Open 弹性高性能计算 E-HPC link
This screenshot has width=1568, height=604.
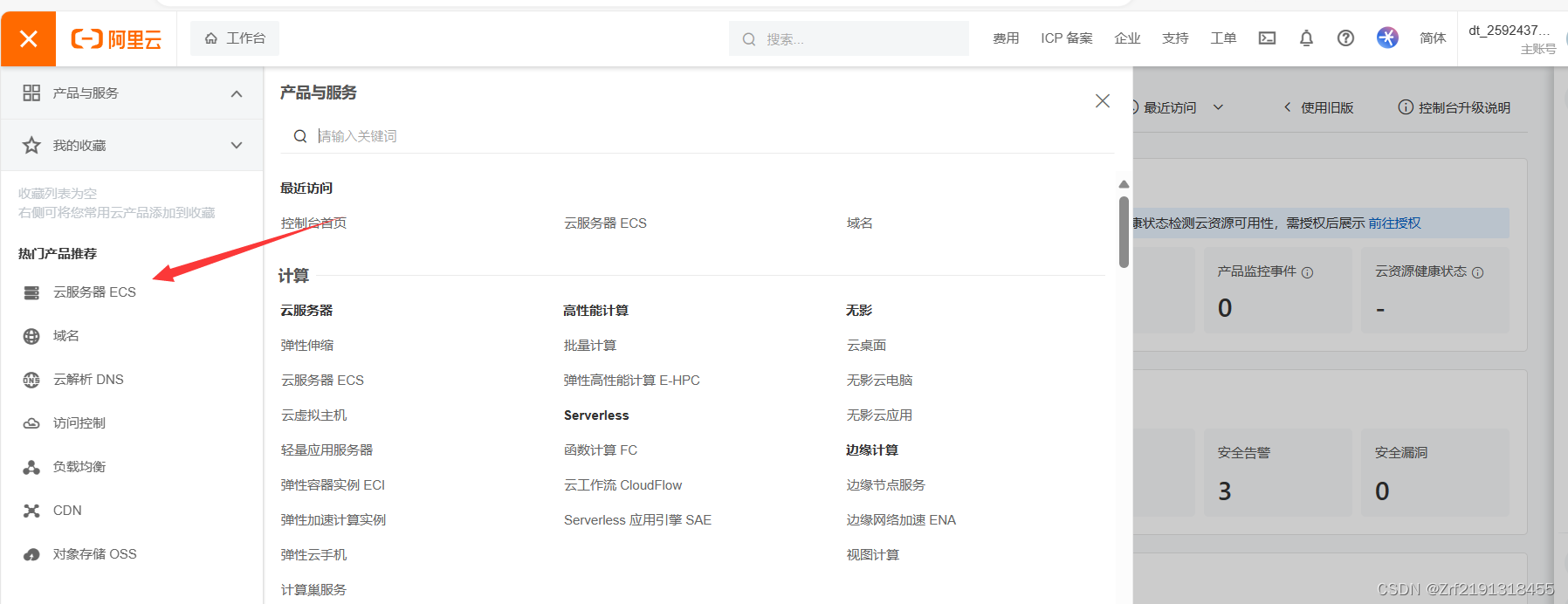[x=632, y=381]
